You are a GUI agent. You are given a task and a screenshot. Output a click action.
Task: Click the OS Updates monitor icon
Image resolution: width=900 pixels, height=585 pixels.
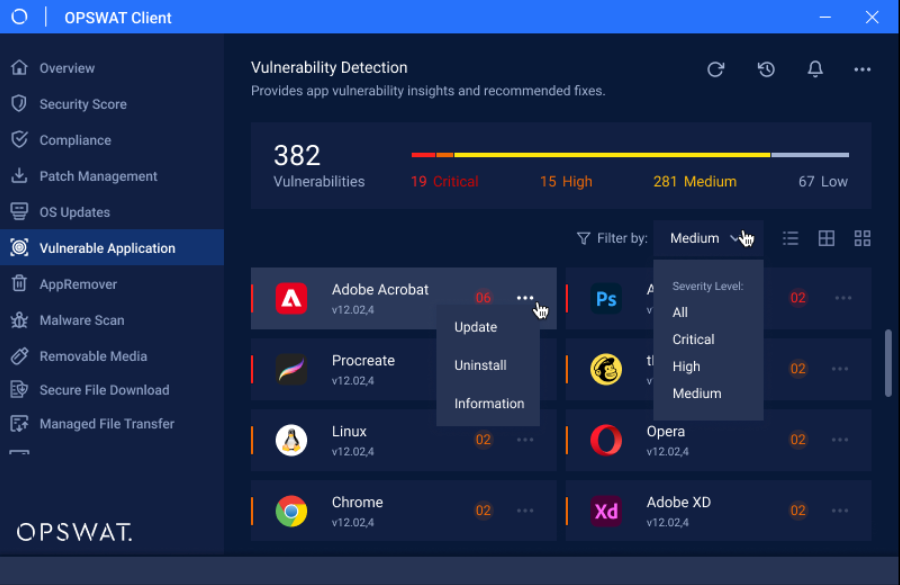click(19, 212)
